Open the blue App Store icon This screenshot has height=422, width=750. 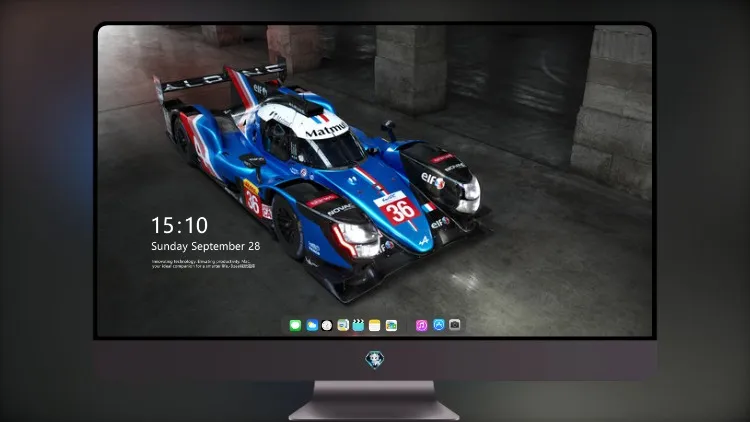[x=439, y=325]
